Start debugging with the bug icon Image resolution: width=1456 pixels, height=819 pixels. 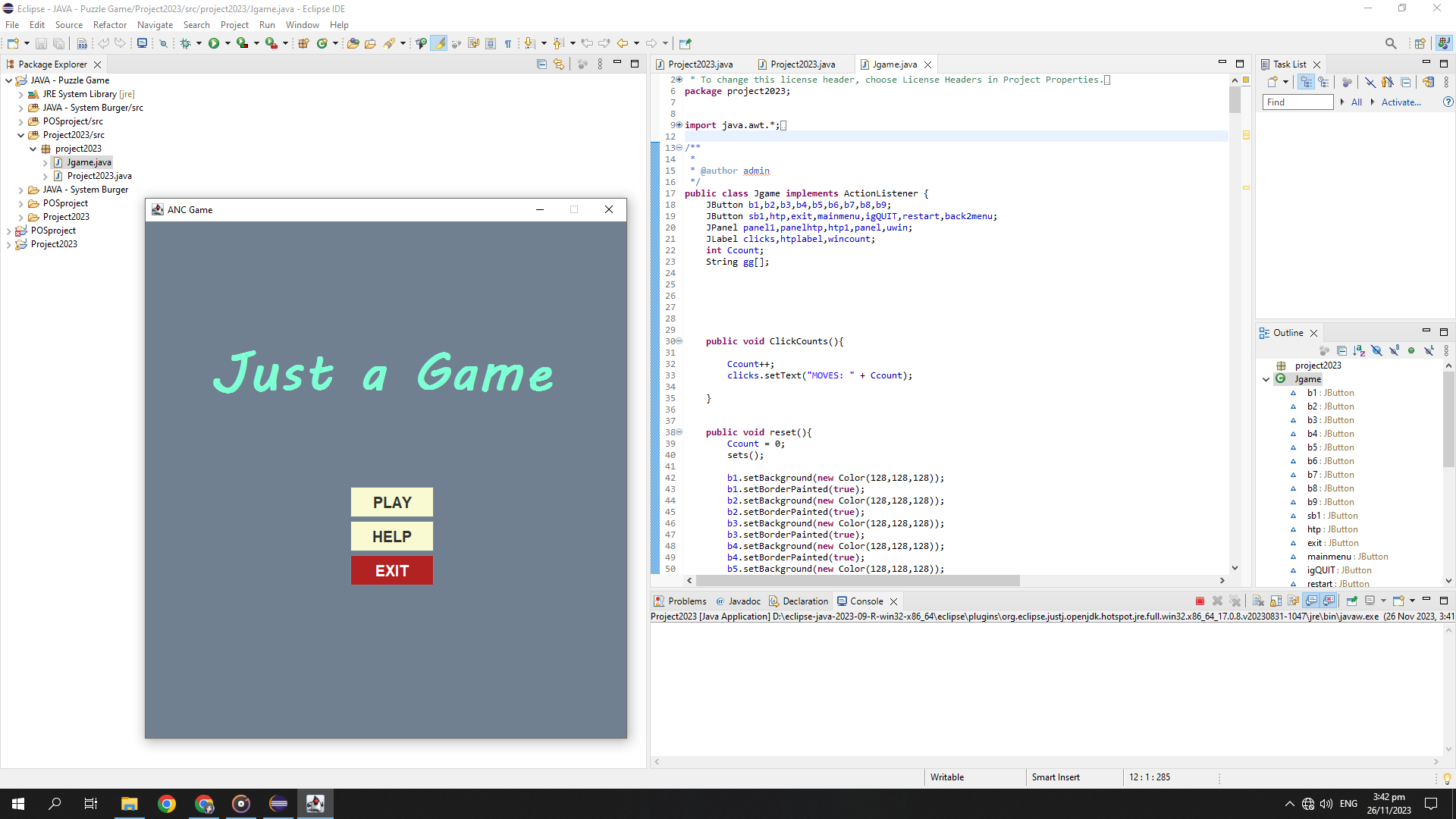point(185,43)
